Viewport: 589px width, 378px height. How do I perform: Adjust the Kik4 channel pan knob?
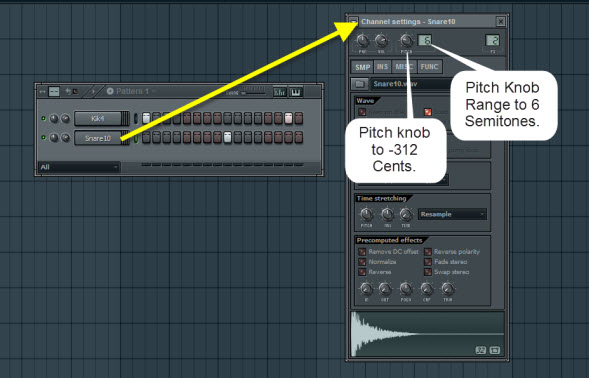54,119
